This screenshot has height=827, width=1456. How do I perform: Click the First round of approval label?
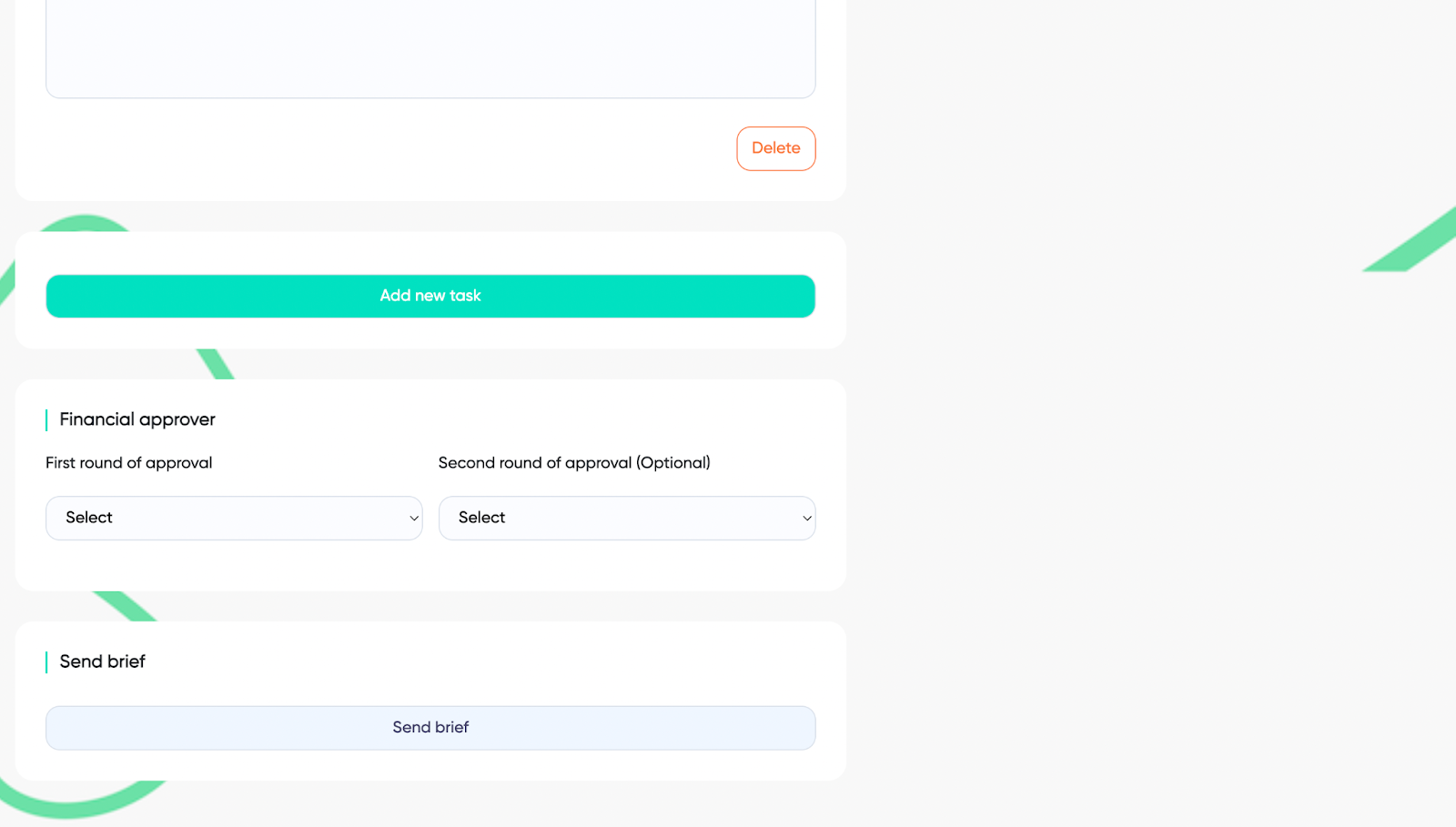click(x=128, y=463)
